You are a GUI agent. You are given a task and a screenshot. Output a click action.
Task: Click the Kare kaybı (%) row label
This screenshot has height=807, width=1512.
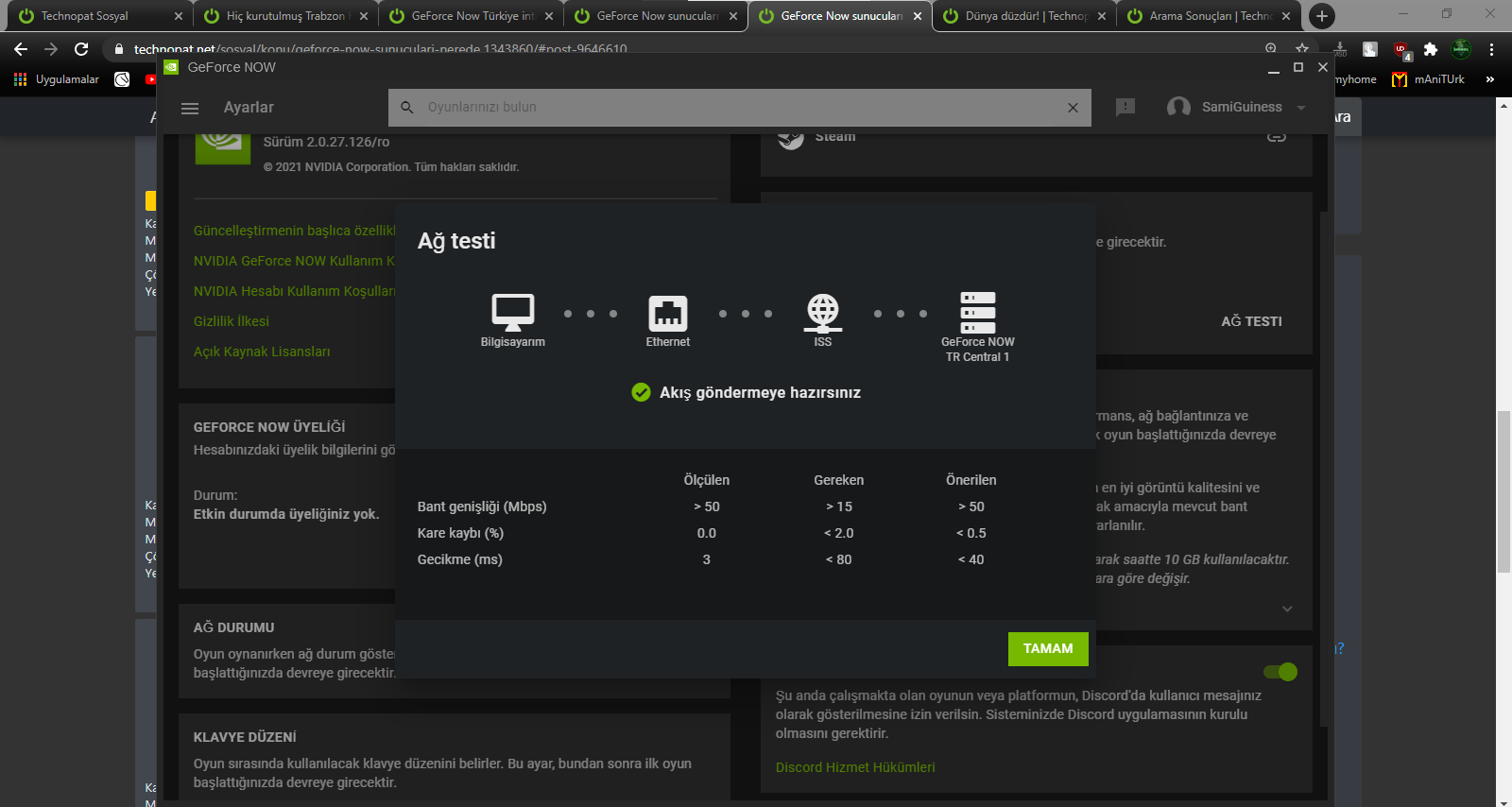(460, 533)
